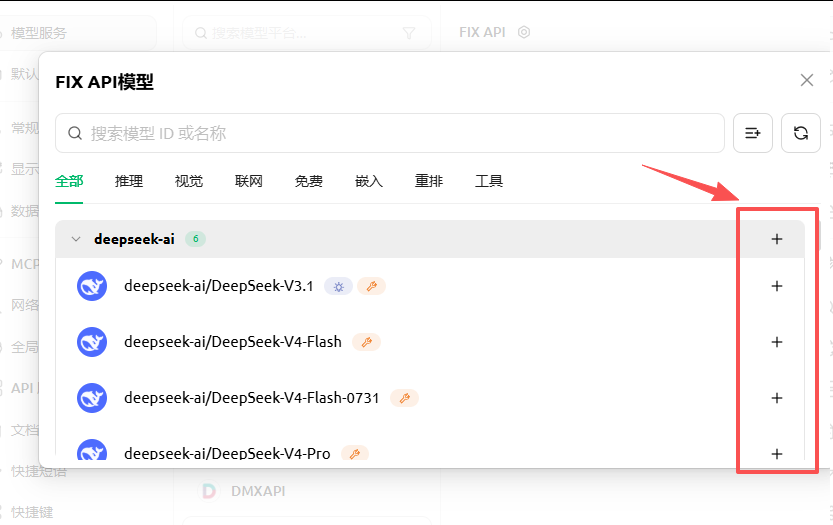Screen dimensions: 833x525
Task: Click the refresh model list icon
Action: (x=801, y=133)
